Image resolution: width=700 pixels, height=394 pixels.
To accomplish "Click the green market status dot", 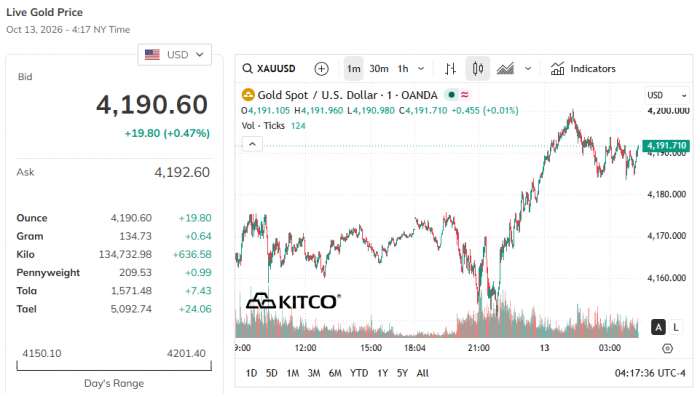I will click(451, 95).
